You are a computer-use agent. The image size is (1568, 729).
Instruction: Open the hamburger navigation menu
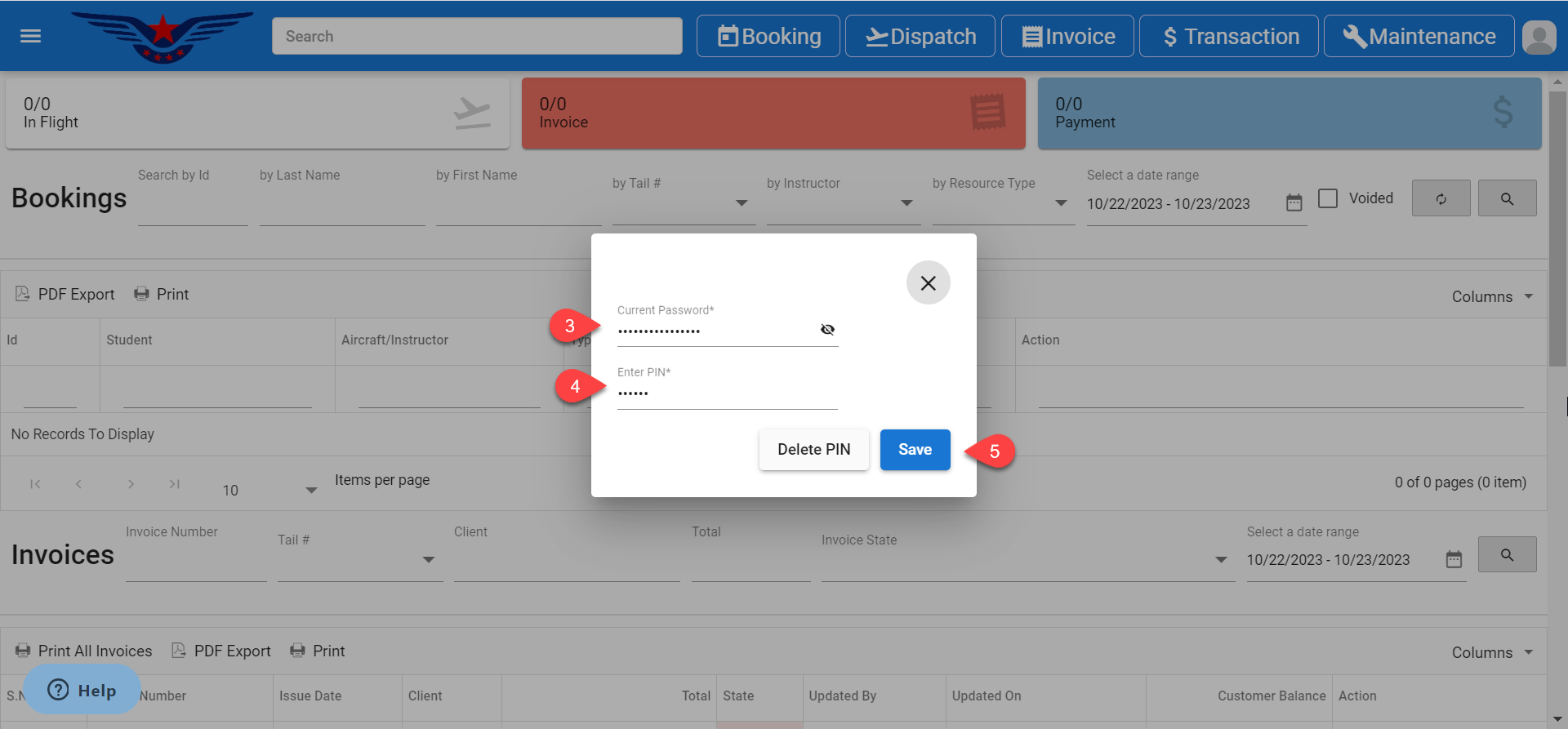(x=30, y=36)
